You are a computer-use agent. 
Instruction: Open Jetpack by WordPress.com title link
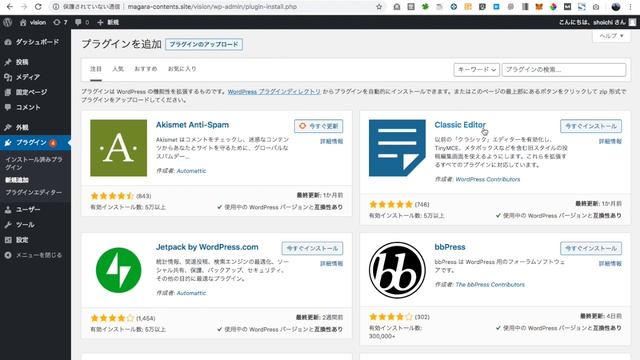point(207,247)
